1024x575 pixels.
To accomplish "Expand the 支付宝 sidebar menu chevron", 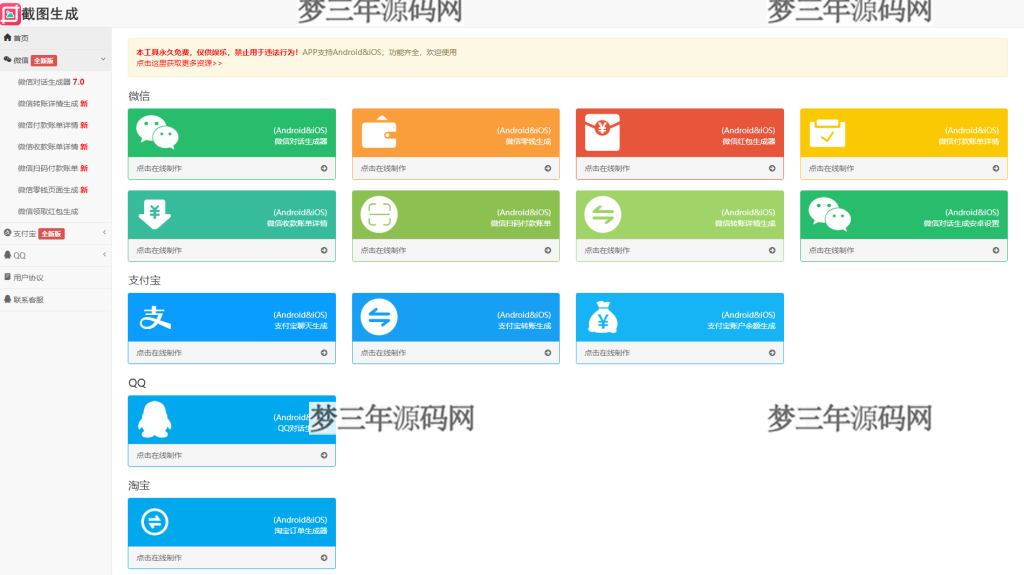I will 104,233.
